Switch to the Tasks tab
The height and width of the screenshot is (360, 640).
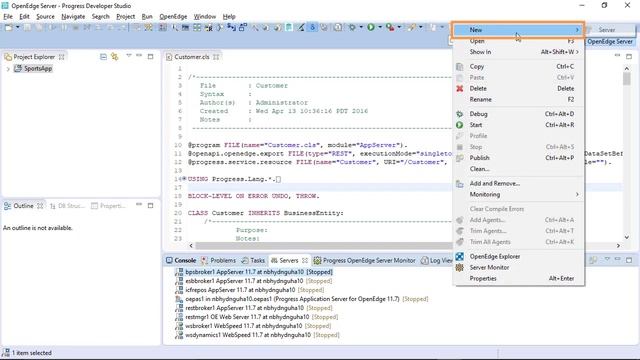(x=253, y=260)
